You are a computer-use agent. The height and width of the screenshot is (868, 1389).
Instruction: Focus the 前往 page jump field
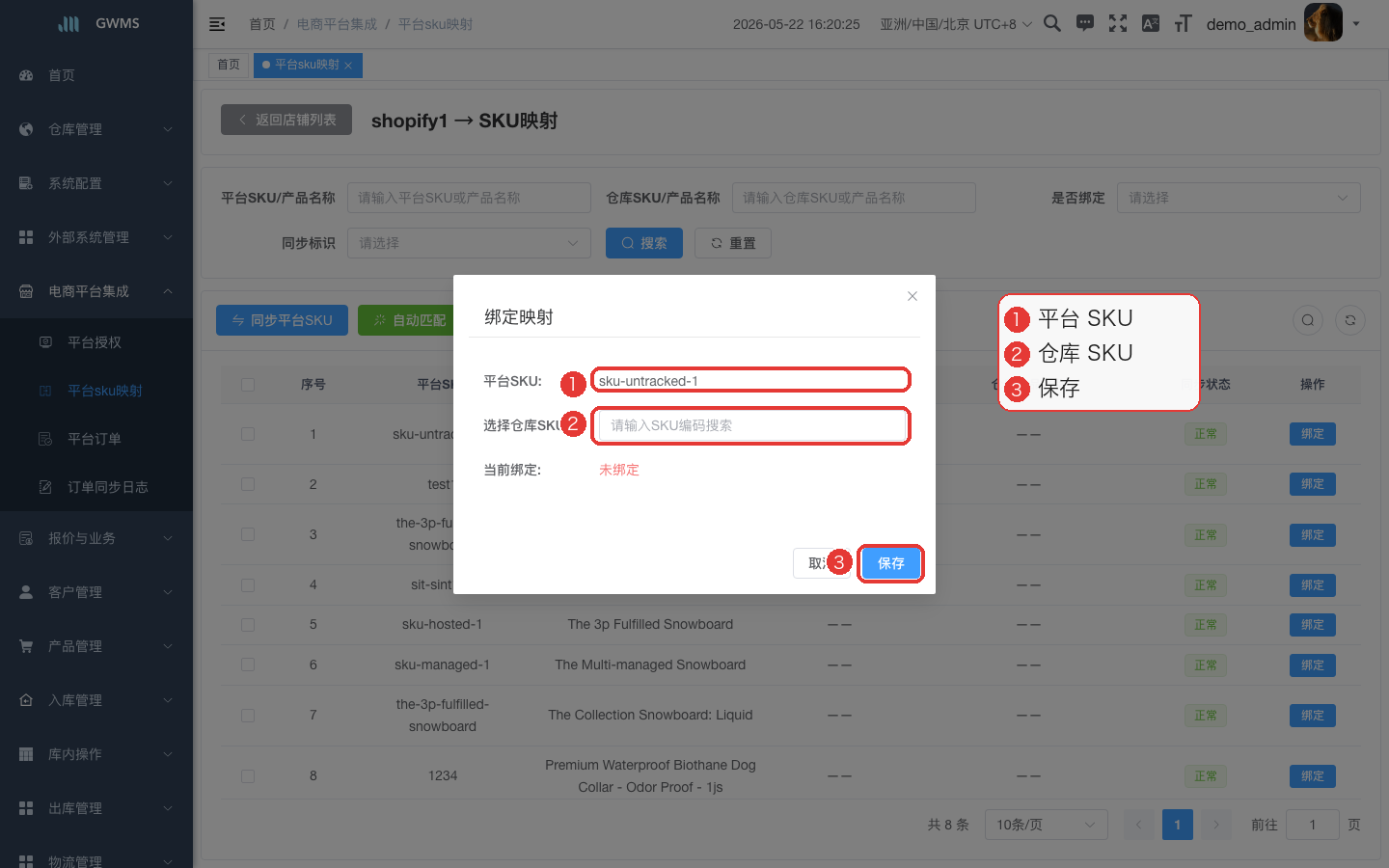pos(1312,825)
